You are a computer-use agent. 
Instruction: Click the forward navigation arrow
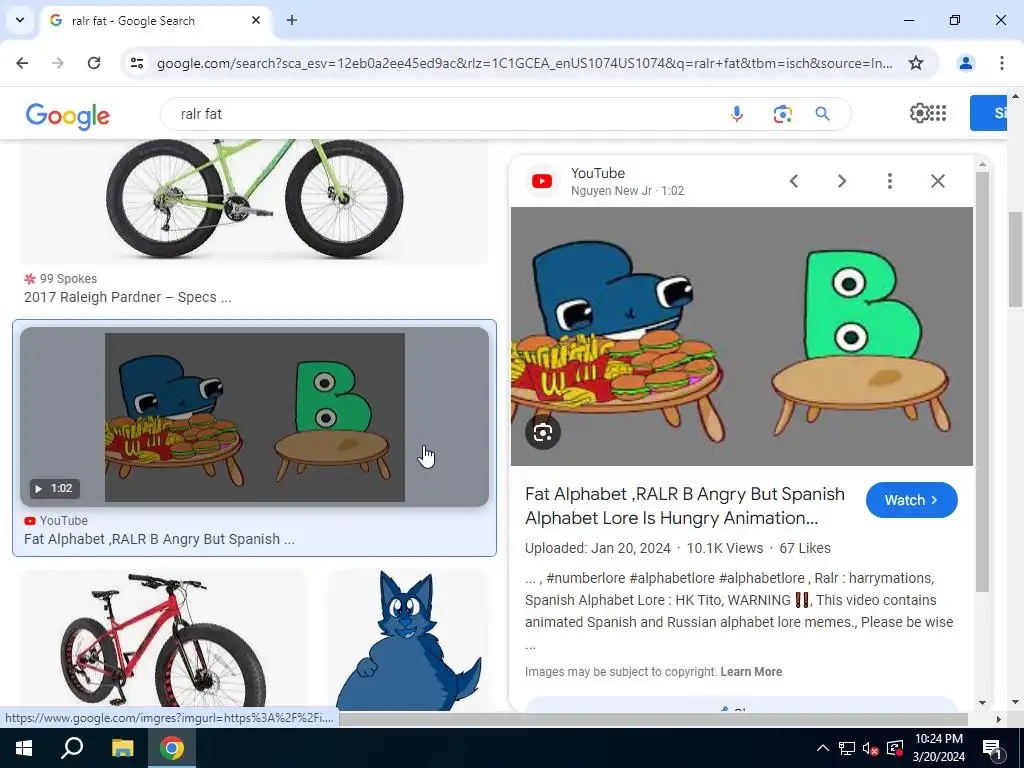58,63
